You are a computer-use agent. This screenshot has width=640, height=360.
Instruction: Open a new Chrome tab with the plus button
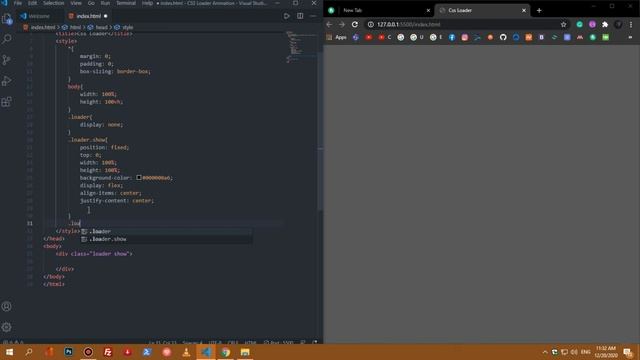539,10
